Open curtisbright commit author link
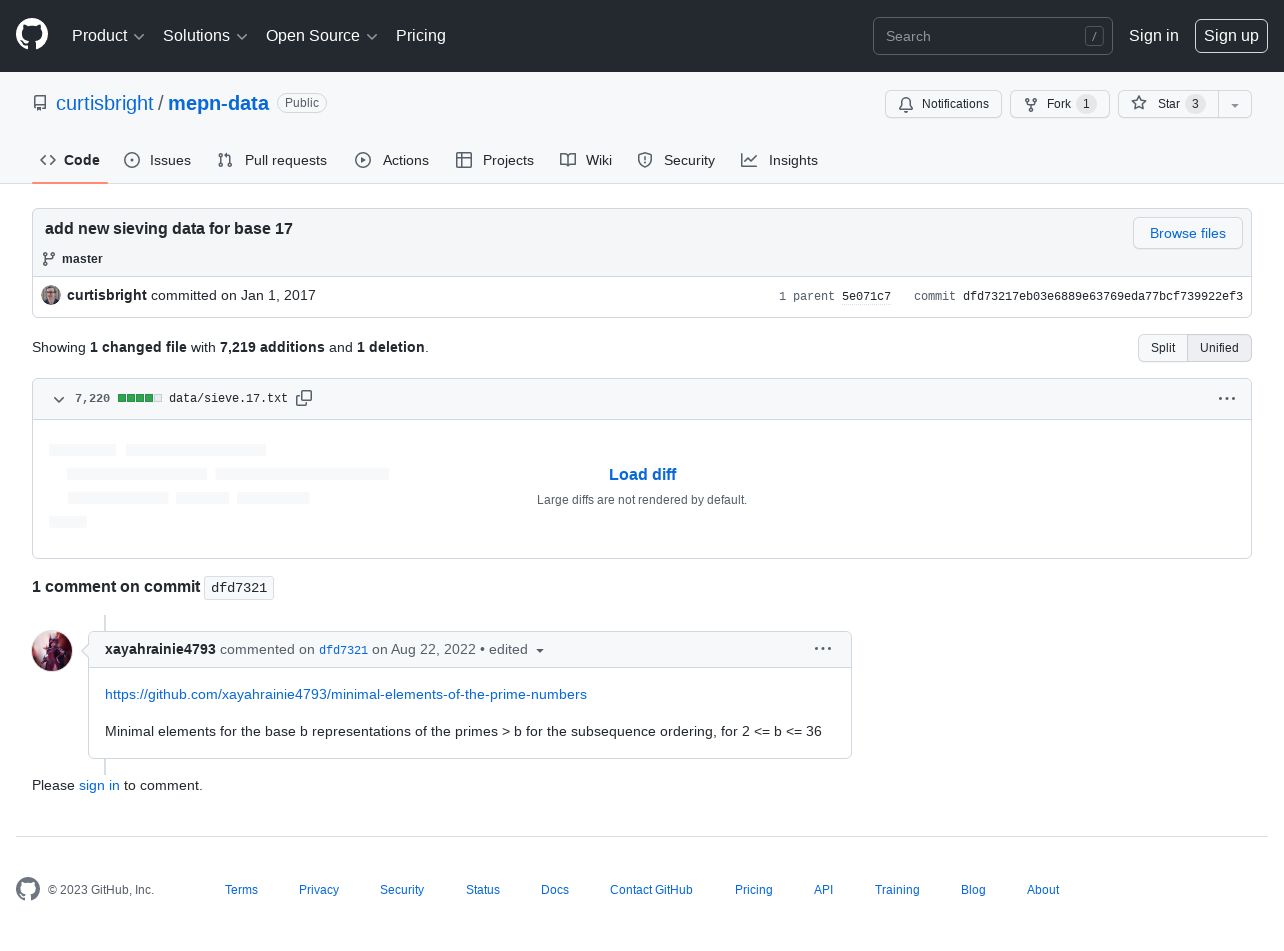The height and width of the screenshot is (951, 1284). [107, 295]
